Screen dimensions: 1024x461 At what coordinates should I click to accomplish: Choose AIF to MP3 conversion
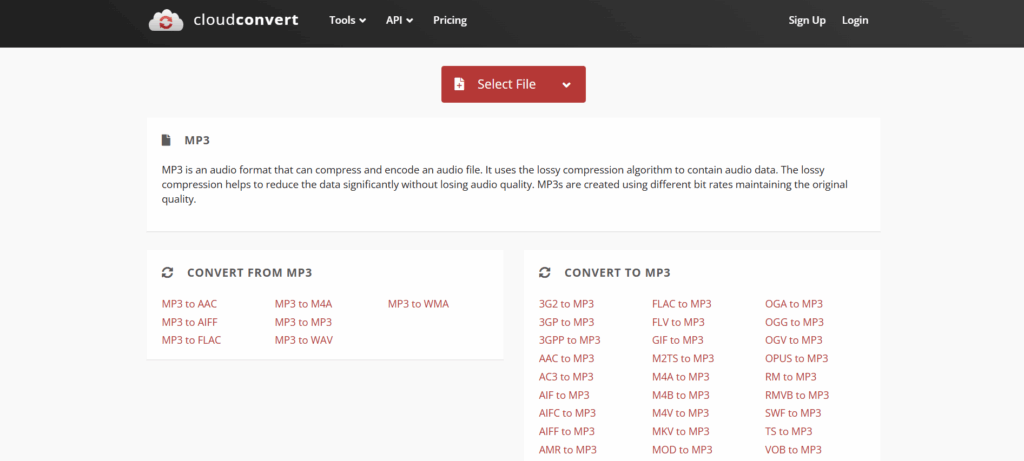click(x=564, y=395)
